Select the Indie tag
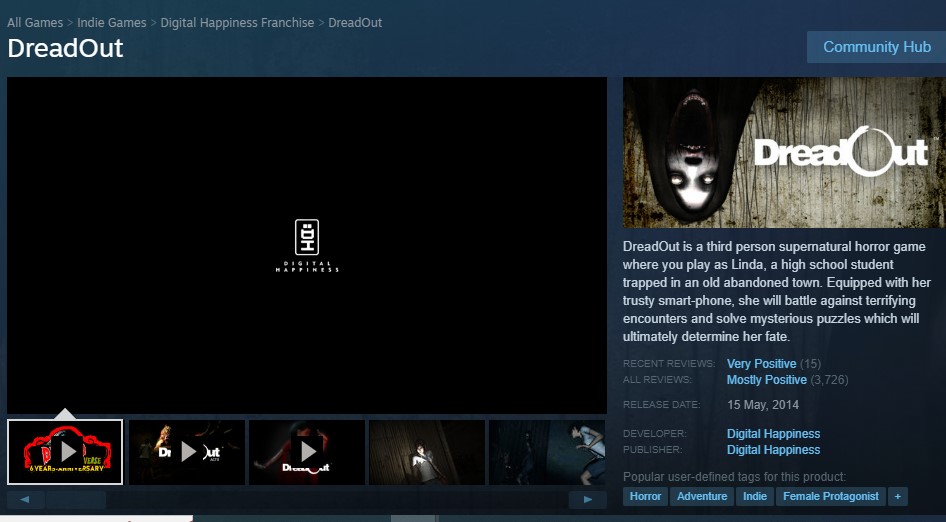 (755, 496)
